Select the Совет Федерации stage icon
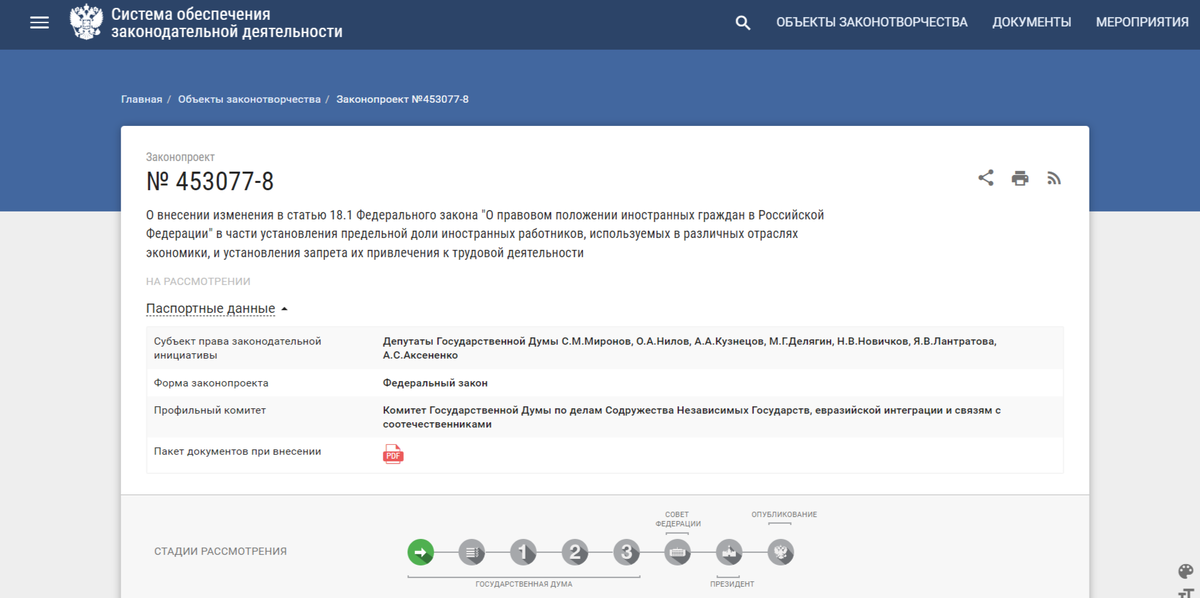Image resolution: width=1200 pixels, height=598 pixels. (x=678, y=551)
